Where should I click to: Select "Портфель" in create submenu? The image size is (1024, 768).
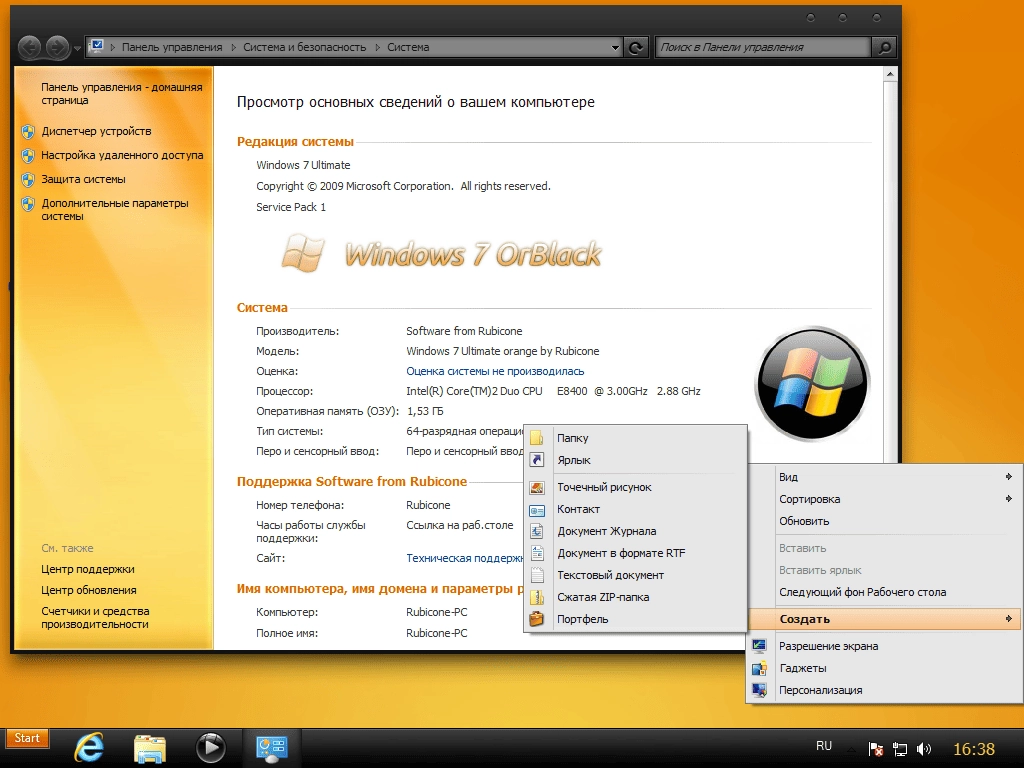pos(635,619)
